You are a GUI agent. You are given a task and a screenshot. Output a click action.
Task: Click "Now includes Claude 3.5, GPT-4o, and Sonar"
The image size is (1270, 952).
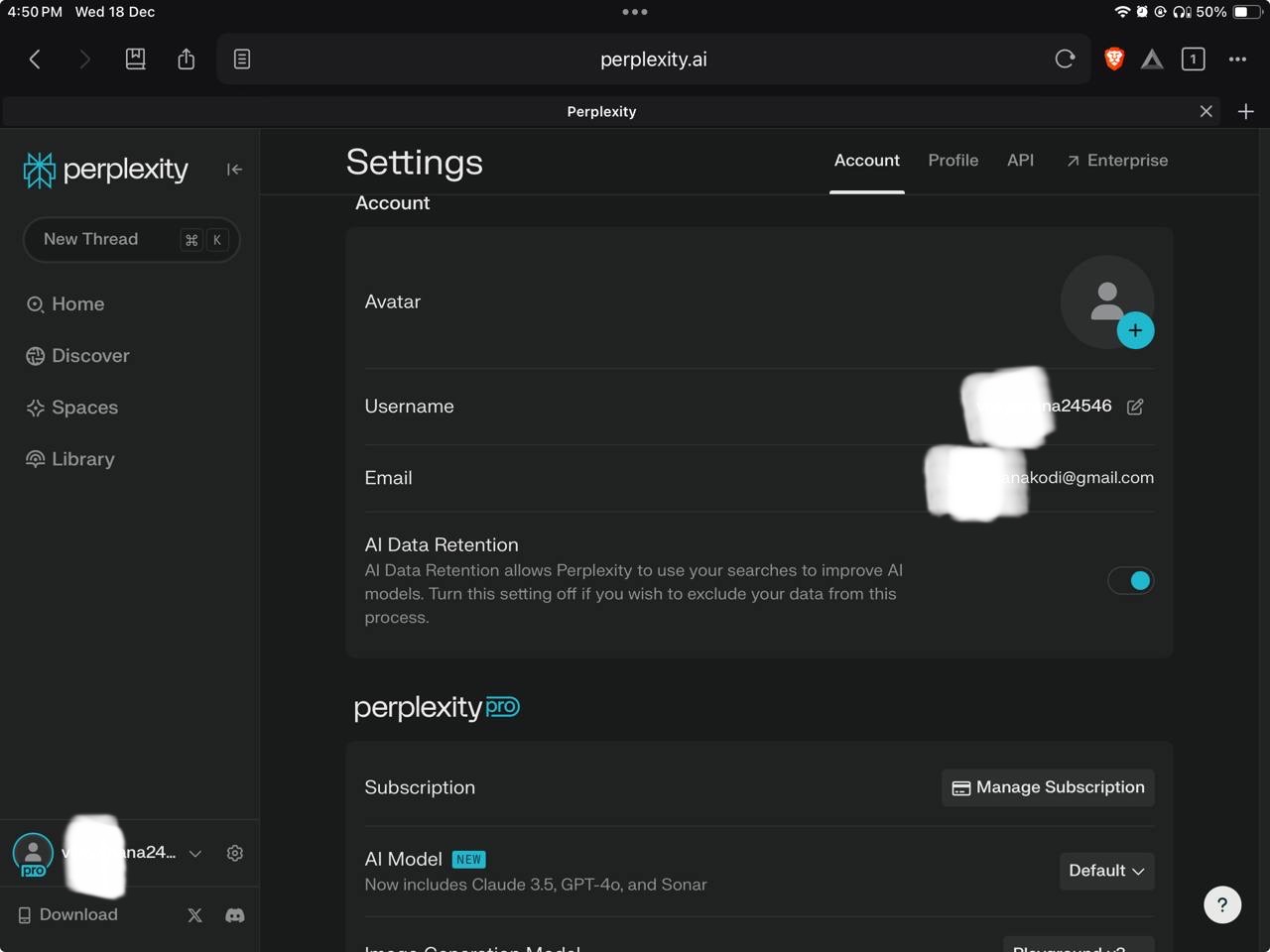pos(536,885)
